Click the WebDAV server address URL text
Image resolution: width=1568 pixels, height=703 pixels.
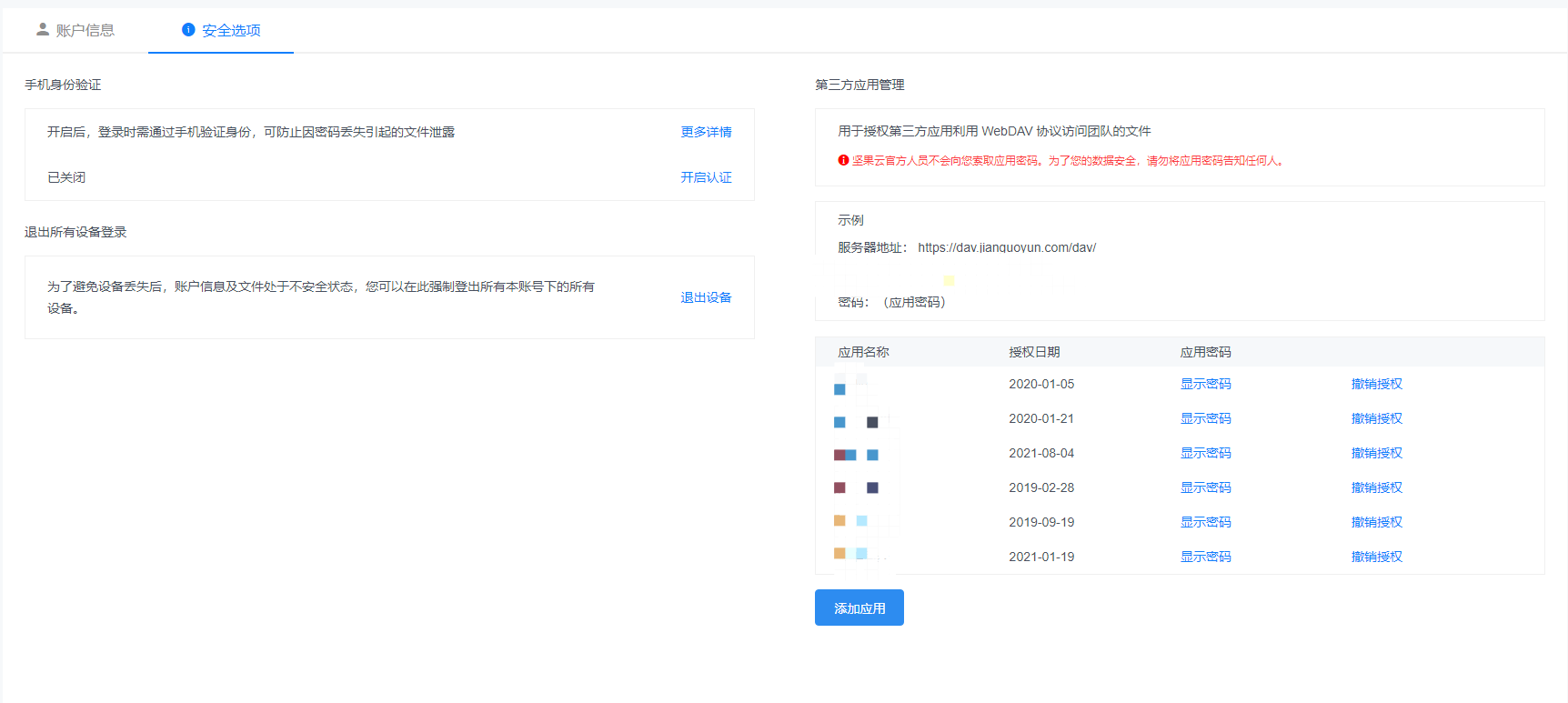click(1007, 247)
